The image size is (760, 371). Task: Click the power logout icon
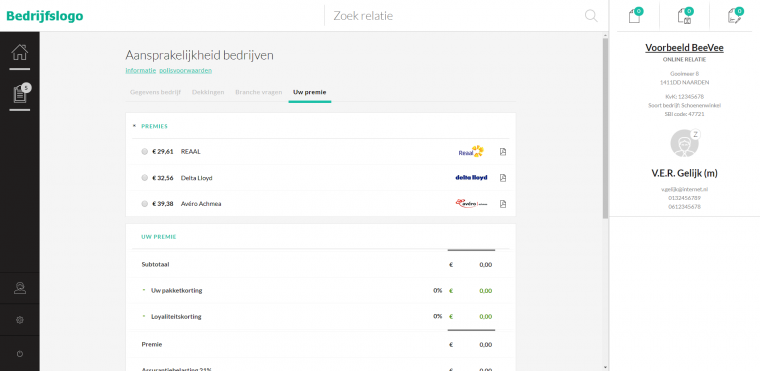pyautogui.click(x=20, y=354)
